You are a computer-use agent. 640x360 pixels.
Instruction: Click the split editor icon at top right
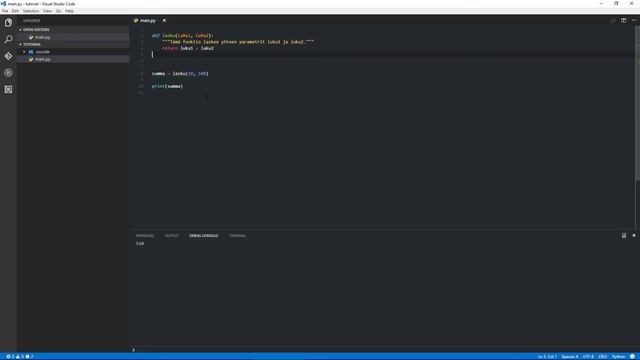coord(623,20)
